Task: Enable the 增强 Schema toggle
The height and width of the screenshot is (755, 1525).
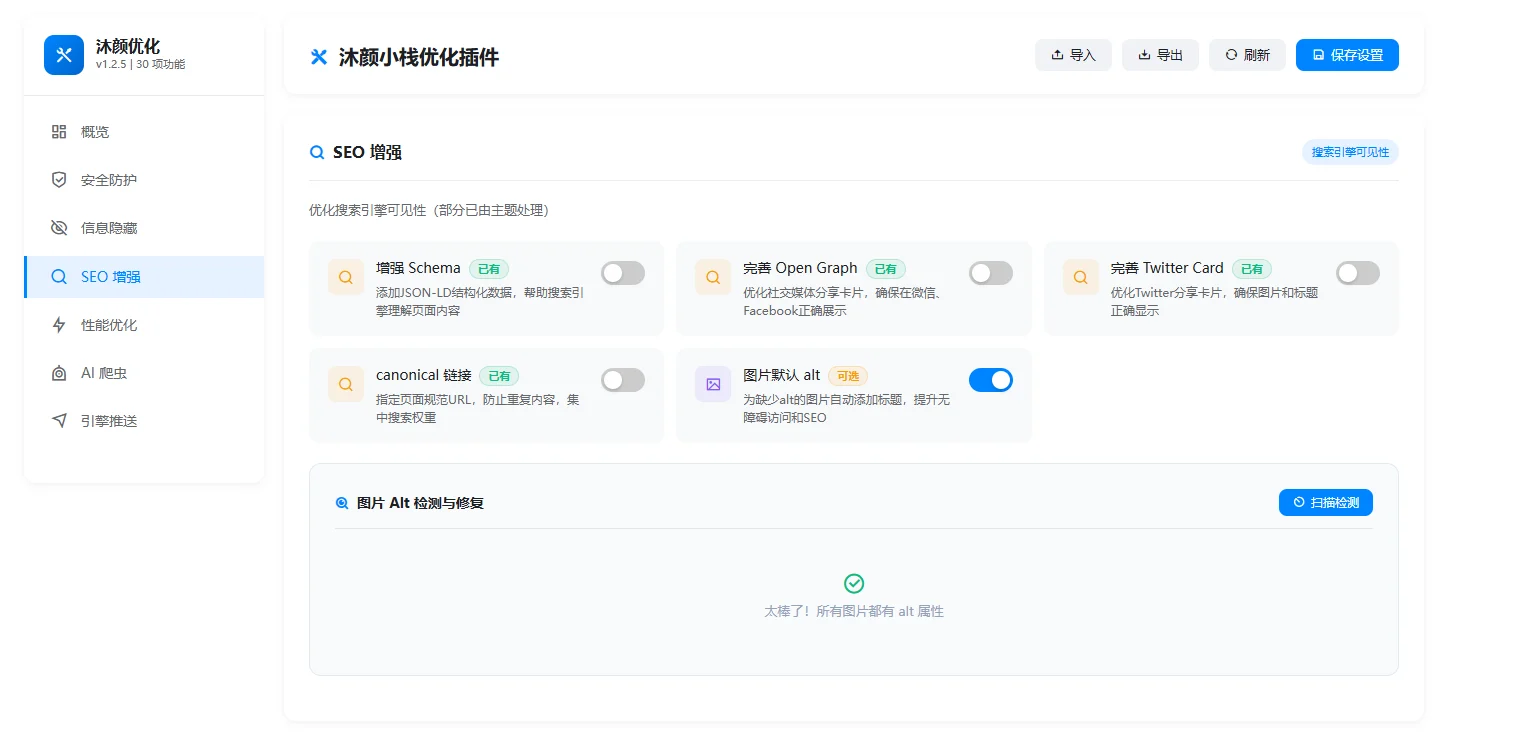Action: 622,273
